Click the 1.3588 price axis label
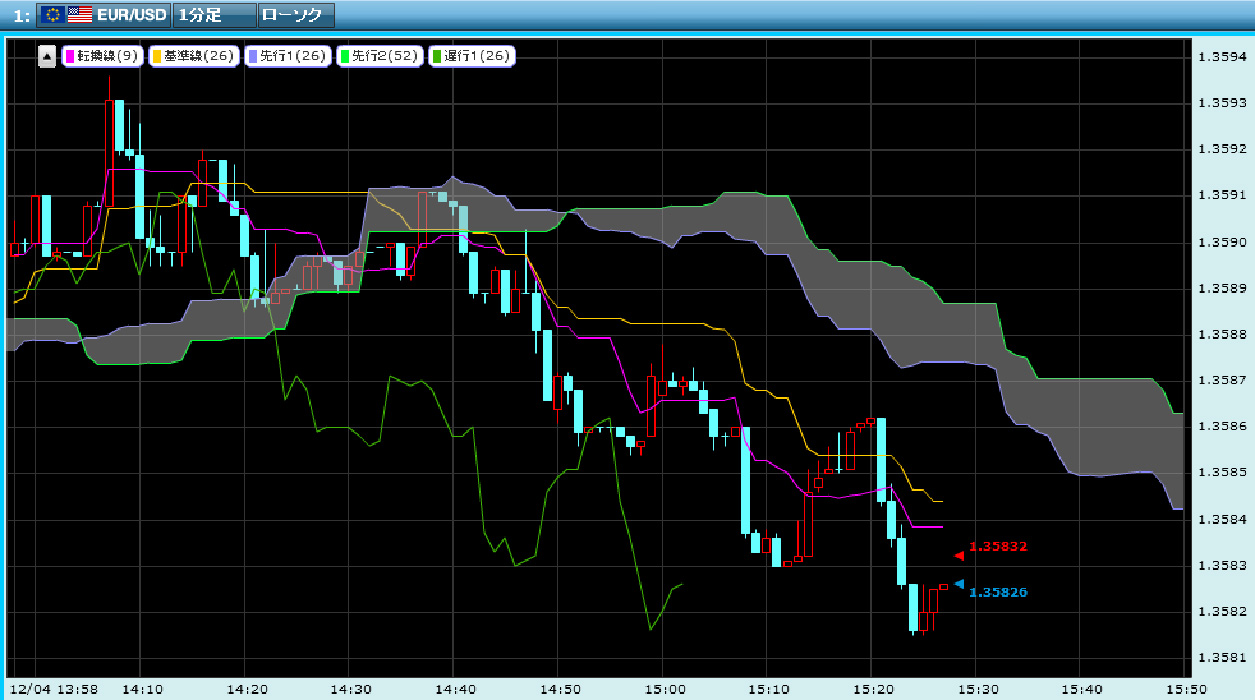 point(1221,334)
